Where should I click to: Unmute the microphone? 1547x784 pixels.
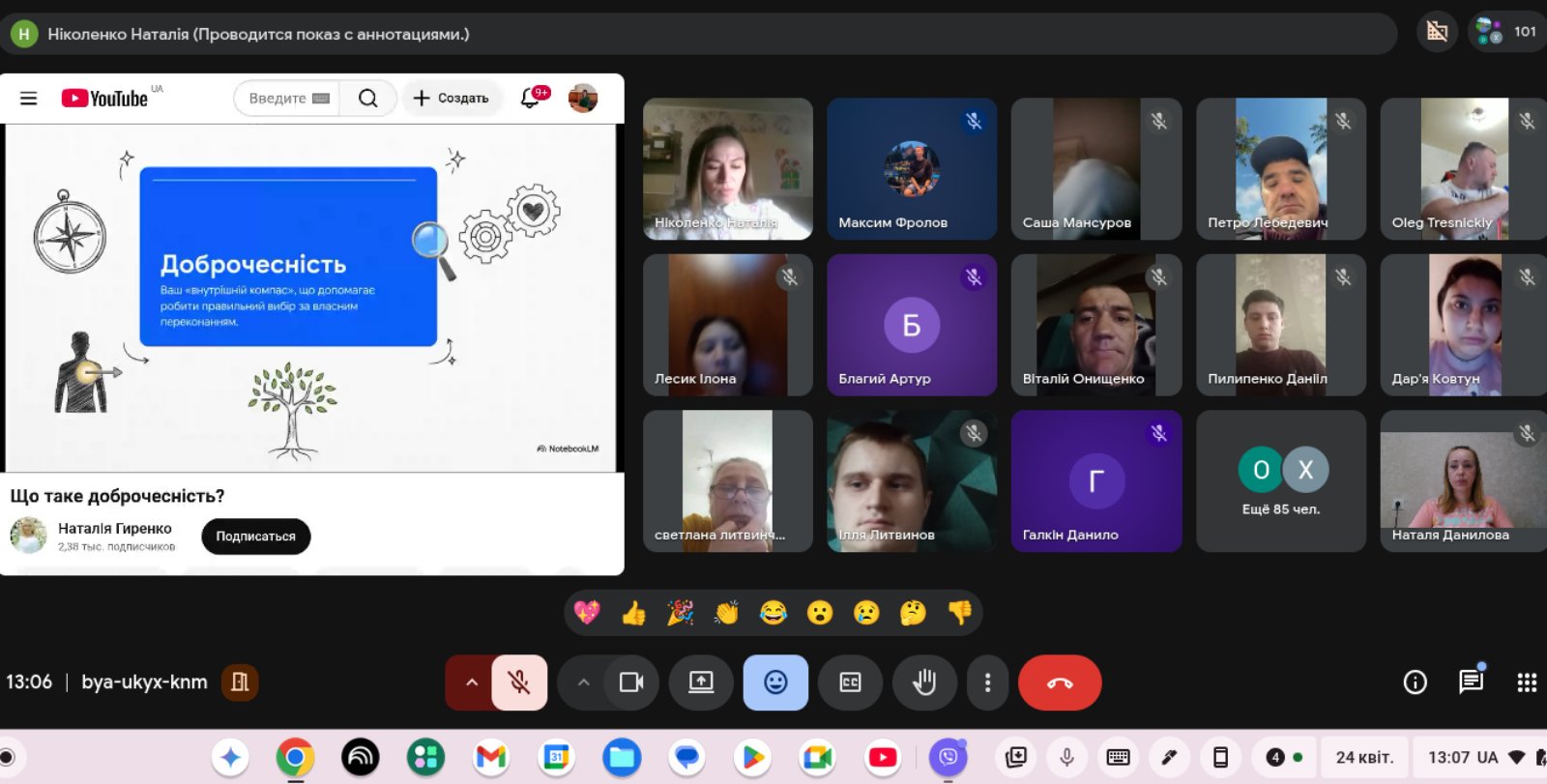click(x=519, y=682)
